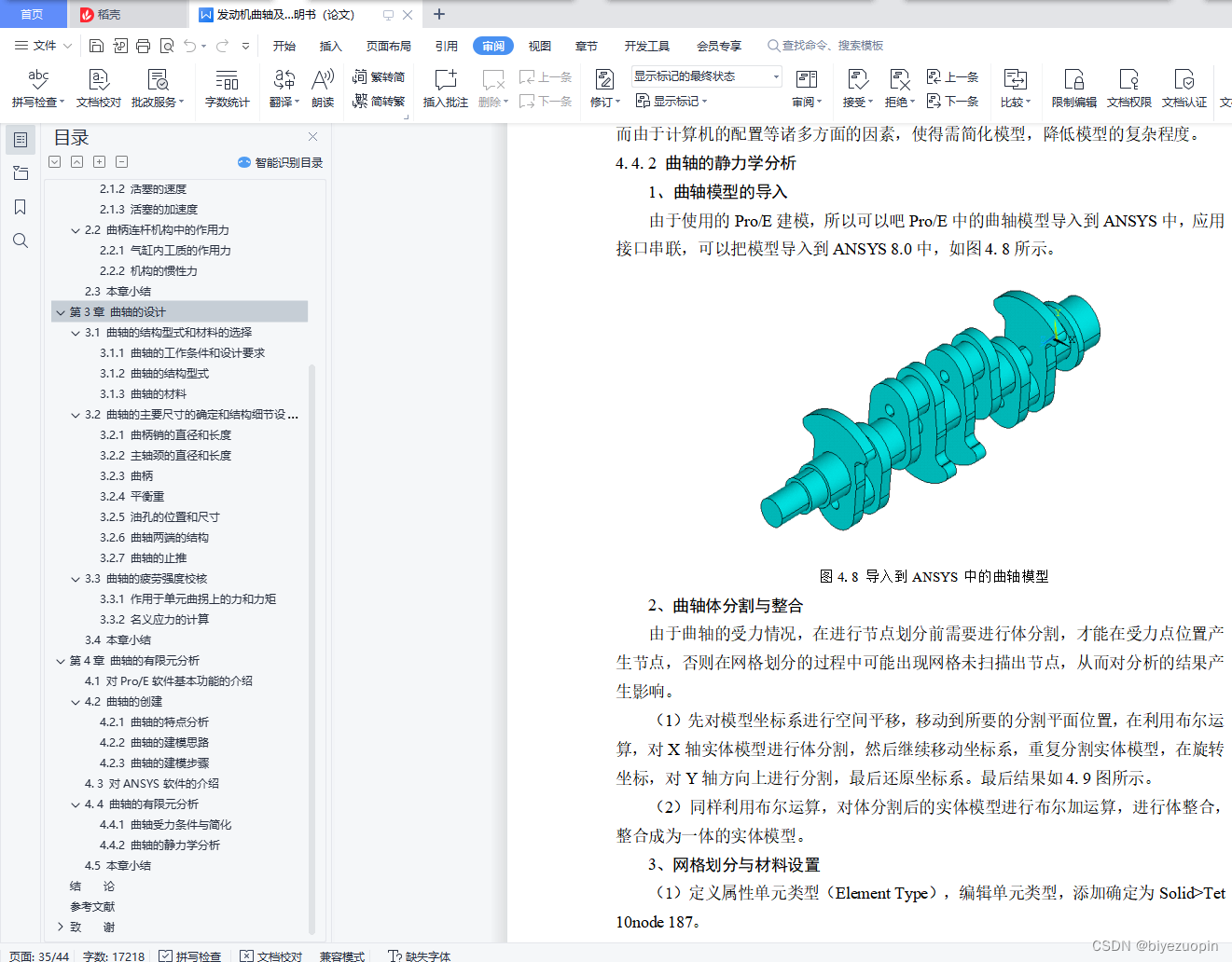The image size is (1232, 962).
Task: Click the print icon in quick access bar
Action: (143, 46)
